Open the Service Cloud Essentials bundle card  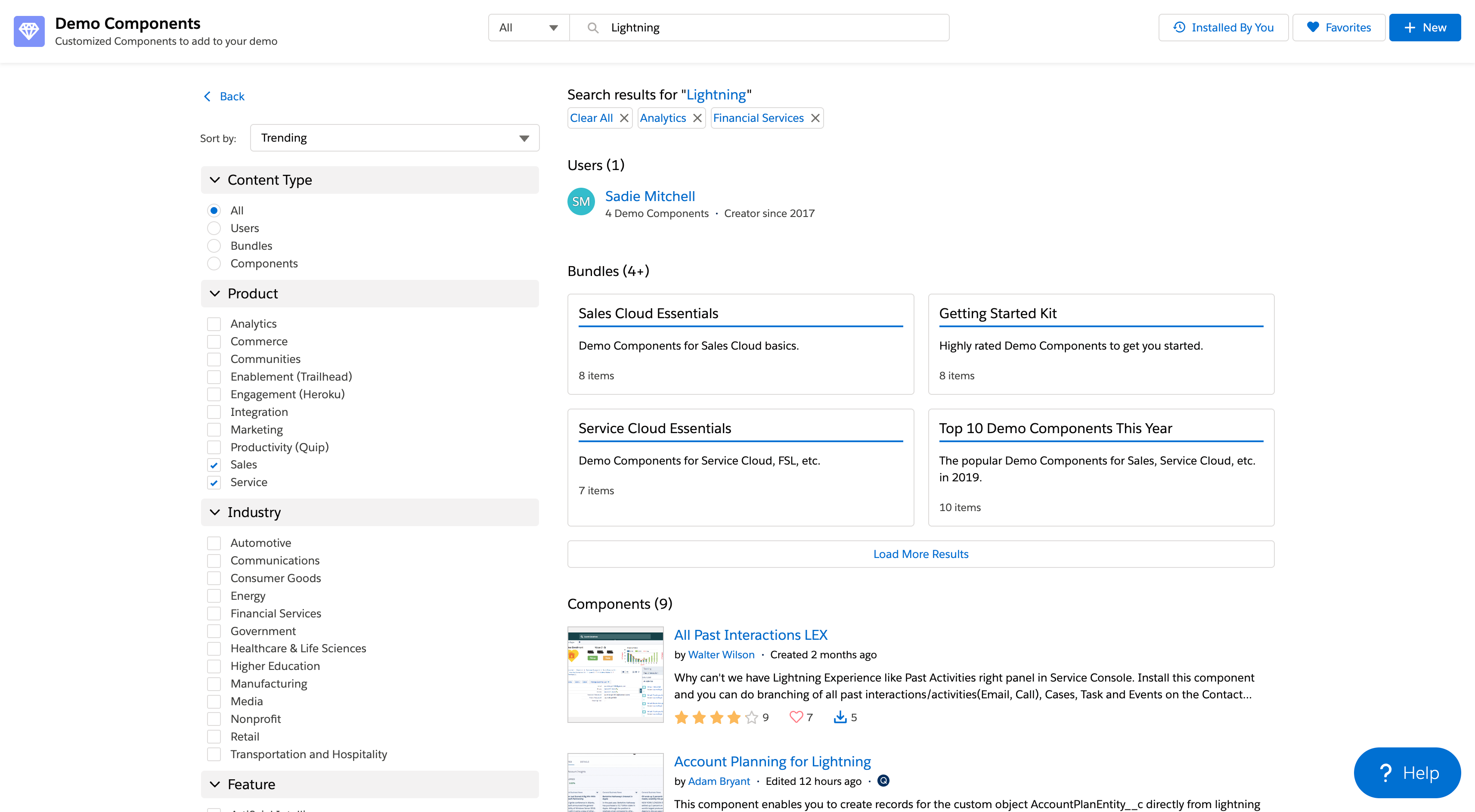(x=741, y=467)
